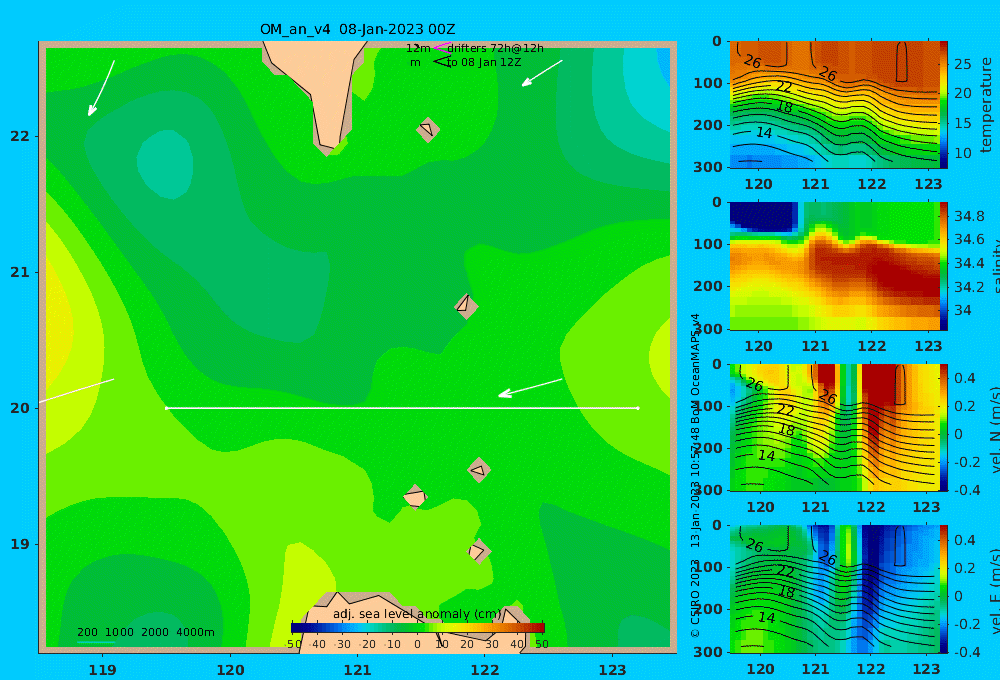This screenshot has height=680, width=1000.
Task: Click longitude label 123 on main map
Action: 613,670
